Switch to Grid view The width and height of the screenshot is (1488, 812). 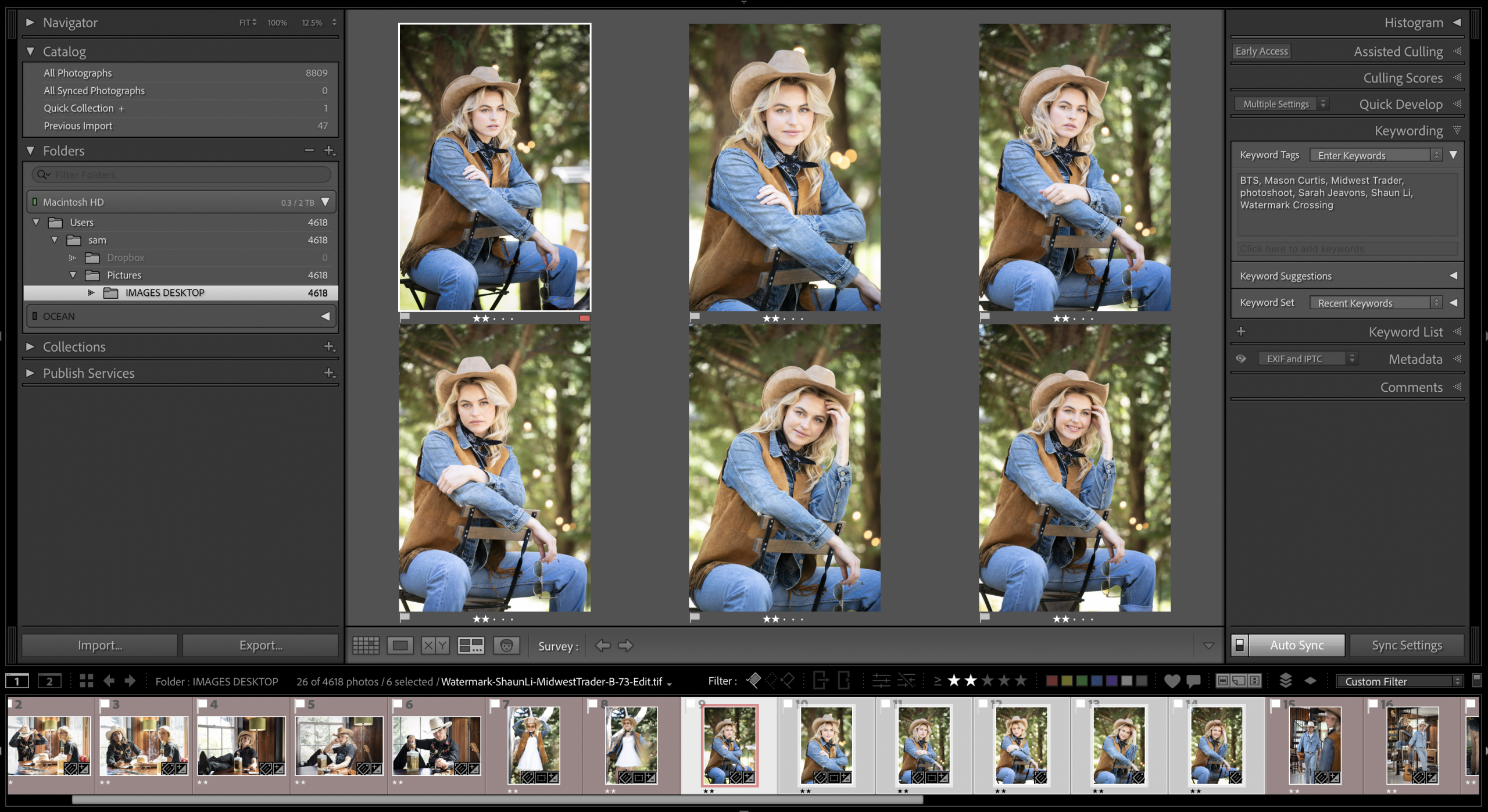tap(366, 645)
